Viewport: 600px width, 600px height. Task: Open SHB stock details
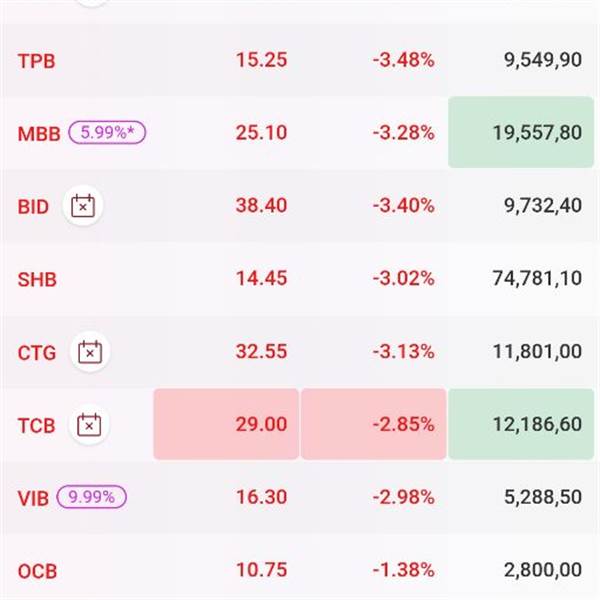coord(37,279)
